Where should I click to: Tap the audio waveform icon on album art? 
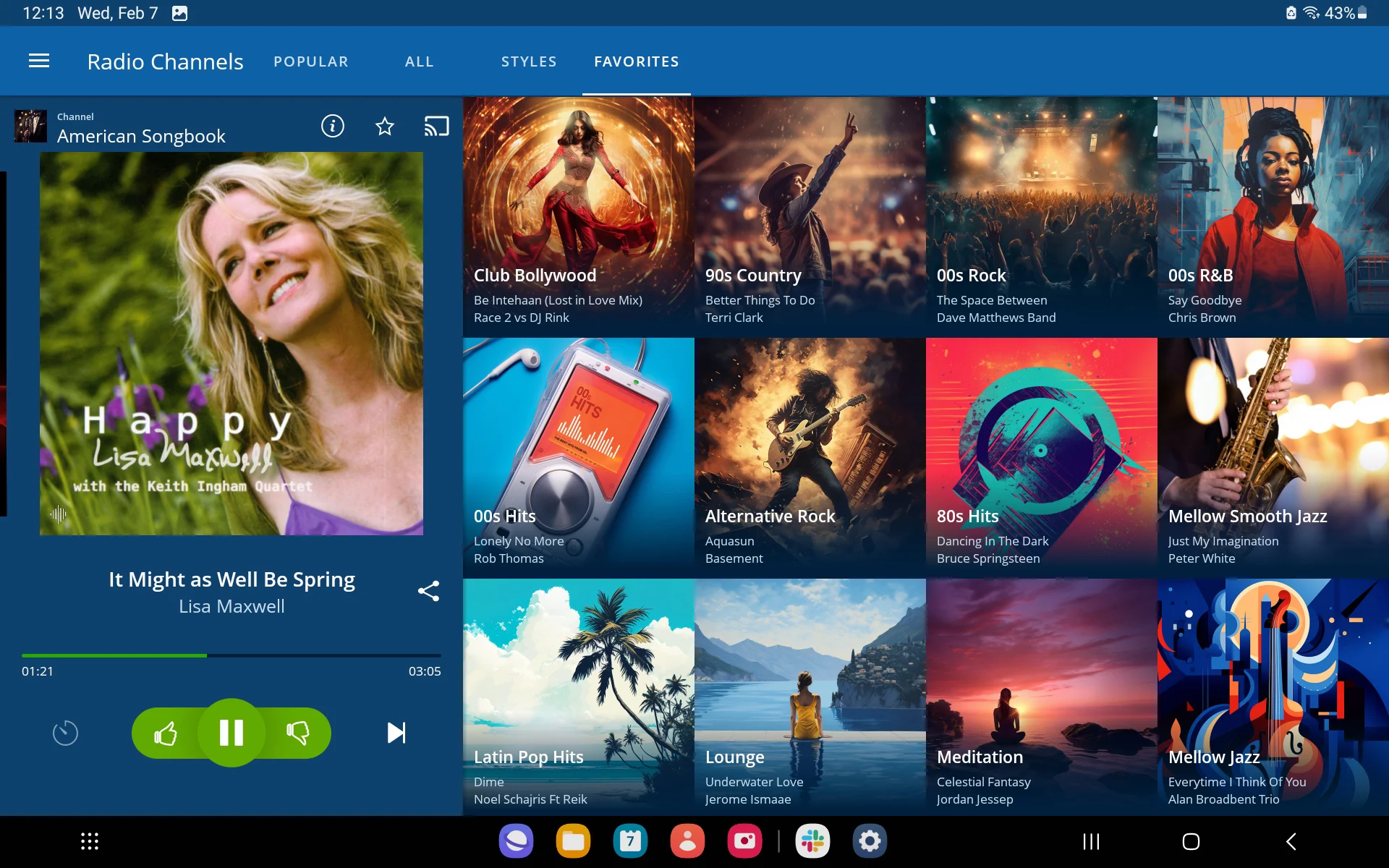tap(59, 514)
